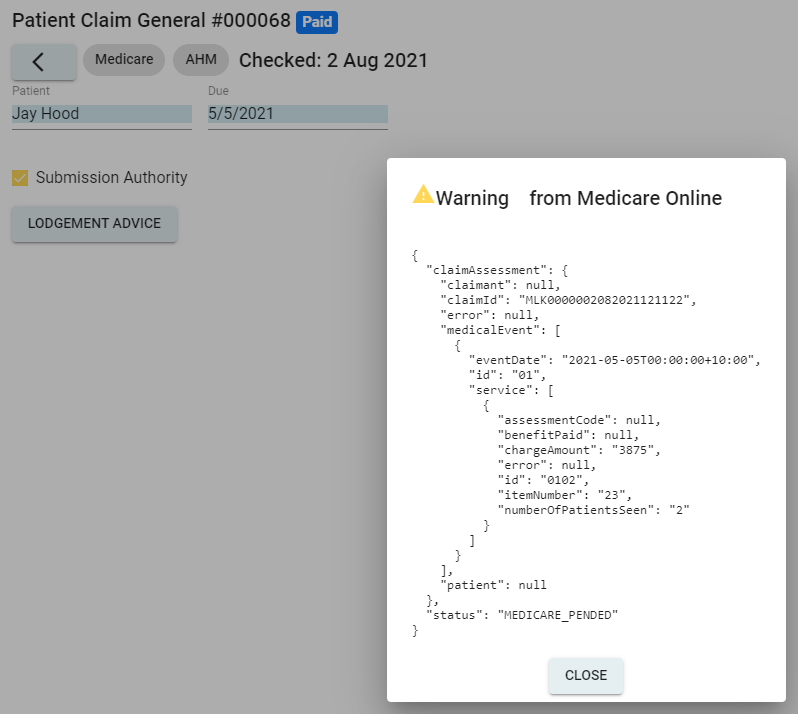Click the chargeAmount "3875" line
The image size is (798, 714).
tap(579, 450)
